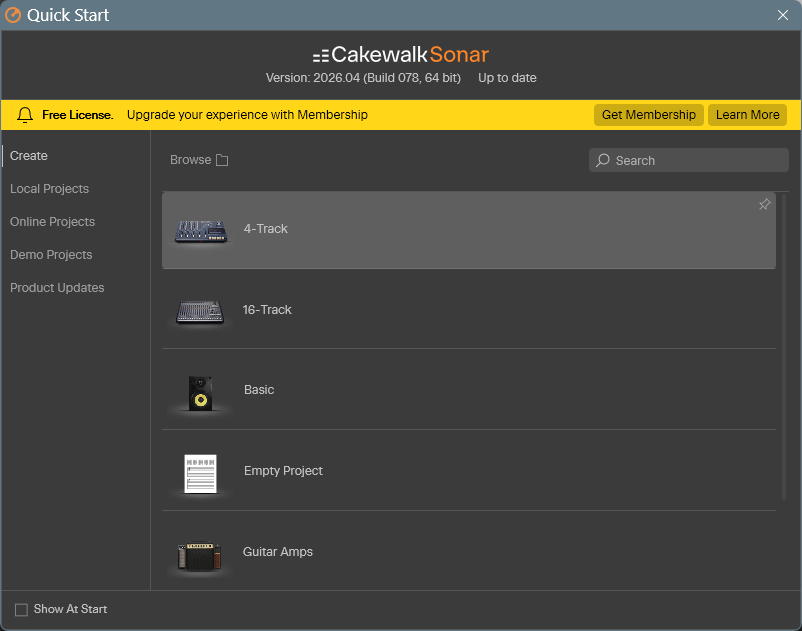Select the Empty Project label
Image resolution: width=802 pixels, height=631 pixels.
point(283,470)
